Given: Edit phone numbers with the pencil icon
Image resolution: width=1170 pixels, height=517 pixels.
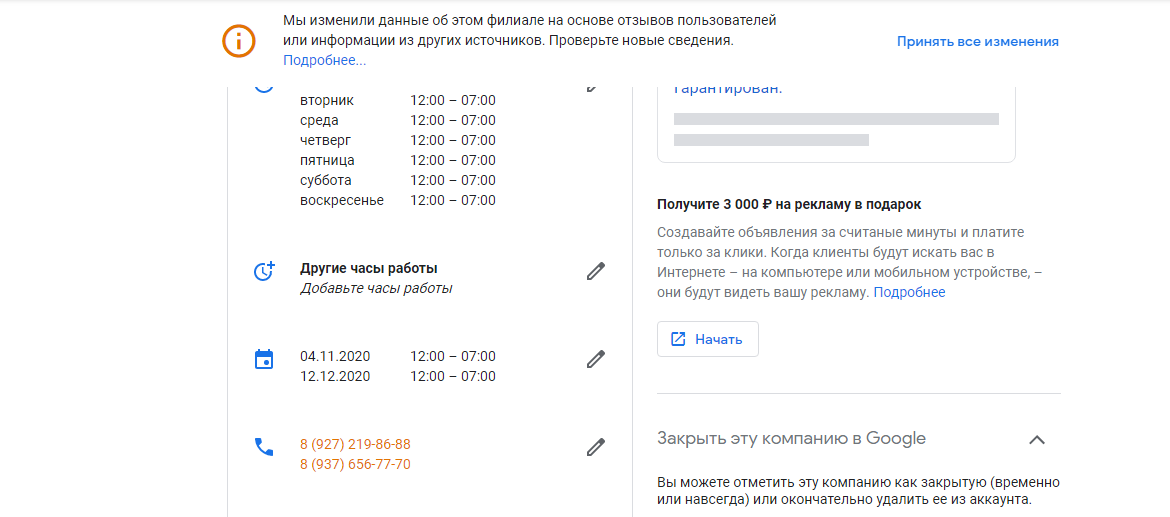Looking at the screenshot, I should pyautogui.click(x=595, y=448).
